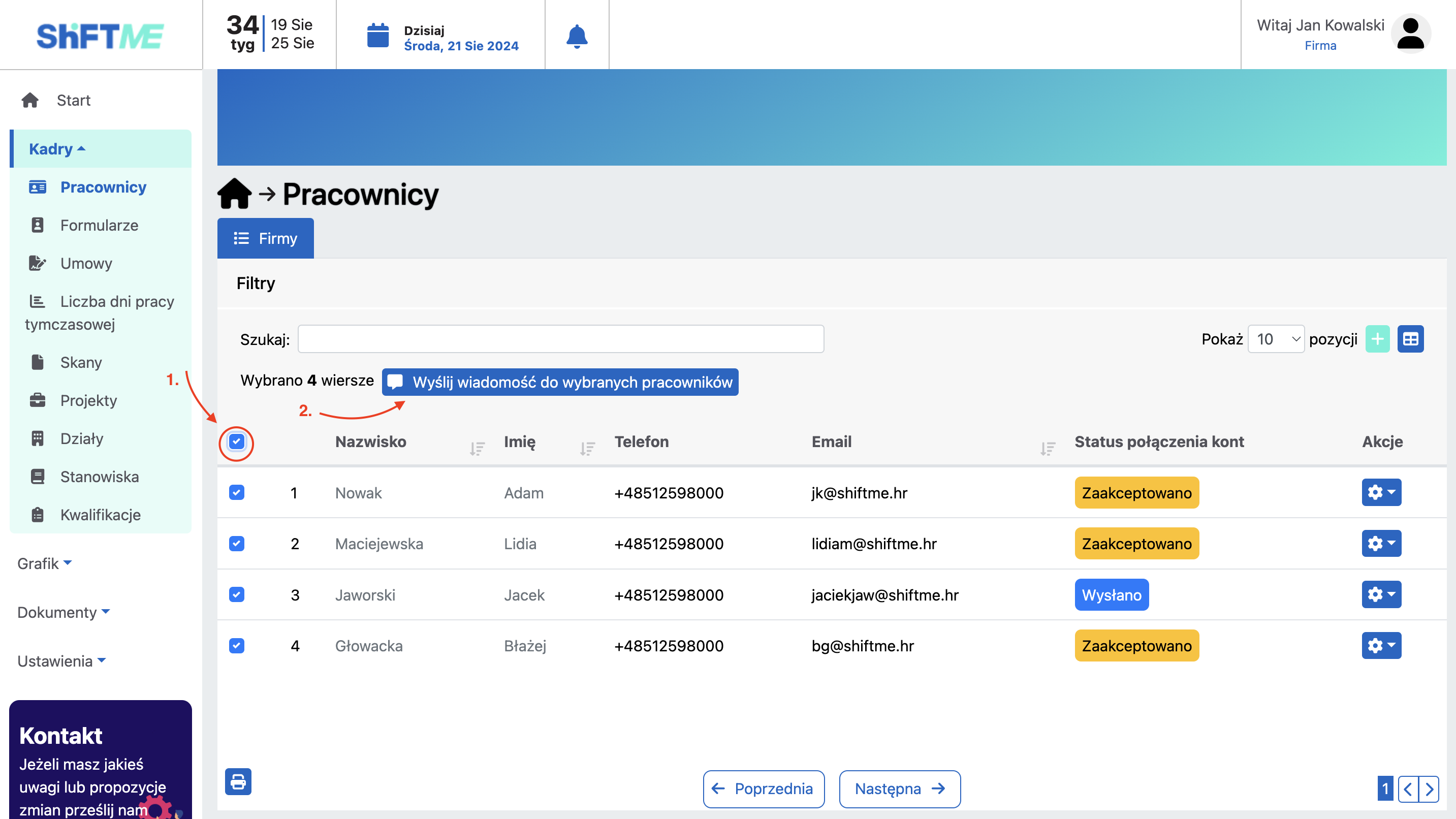Click the Firma link under user name
The image size is (1456, 819).
point(1320,45)
